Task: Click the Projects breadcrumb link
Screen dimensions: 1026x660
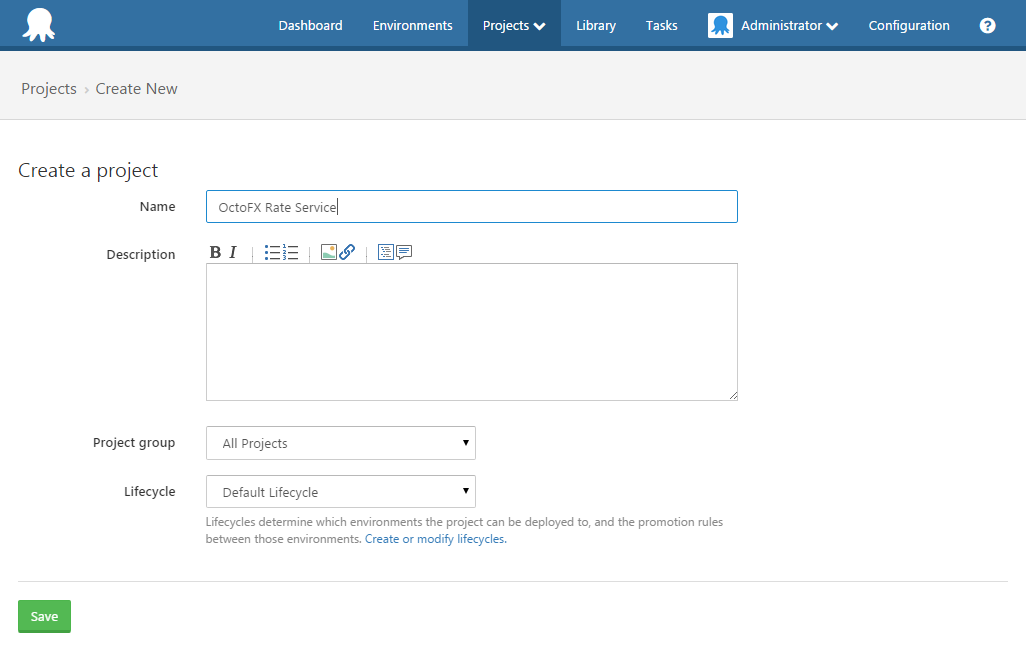Action: [48, 88]
